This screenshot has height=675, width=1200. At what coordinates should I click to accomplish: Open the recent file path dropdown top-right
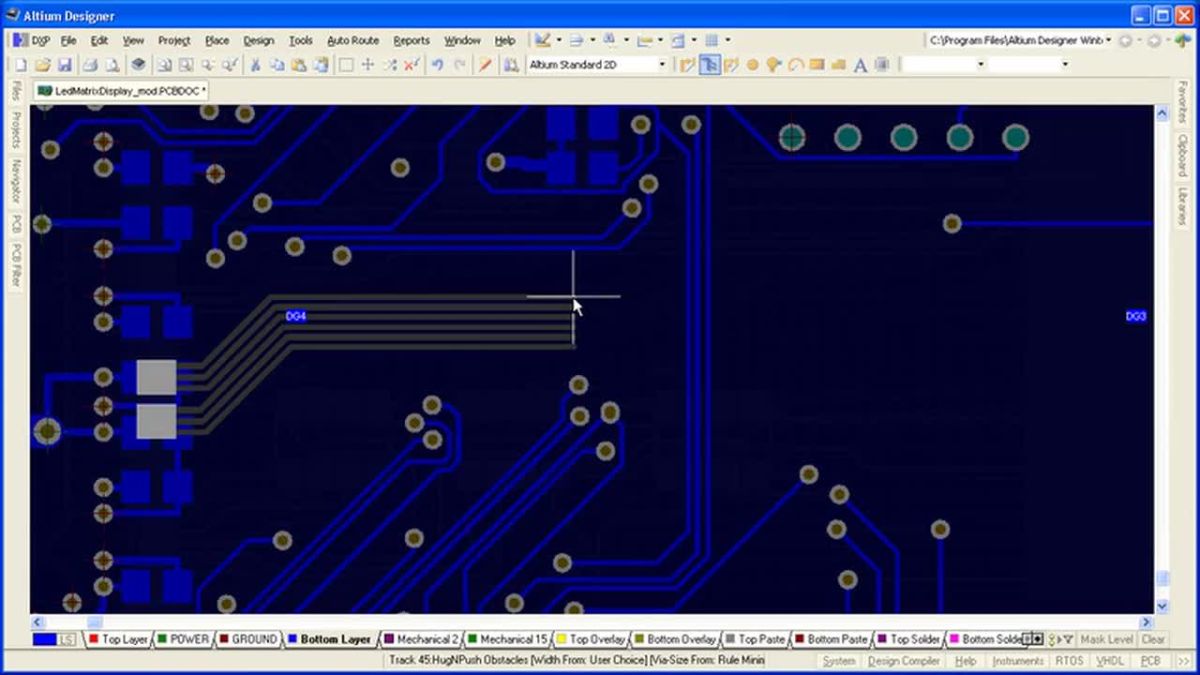[1108, 39]
